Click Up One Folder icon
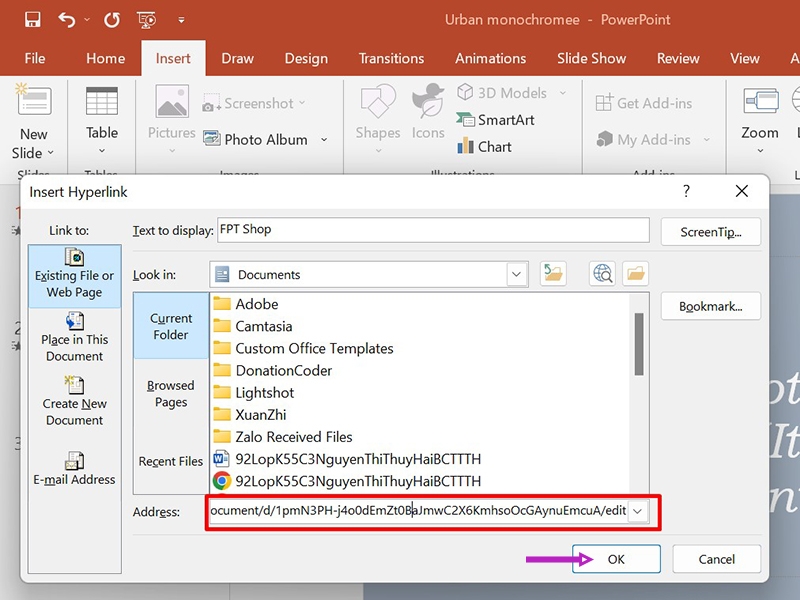The width and height of the screenshot is (800, 600). point(553,274)
